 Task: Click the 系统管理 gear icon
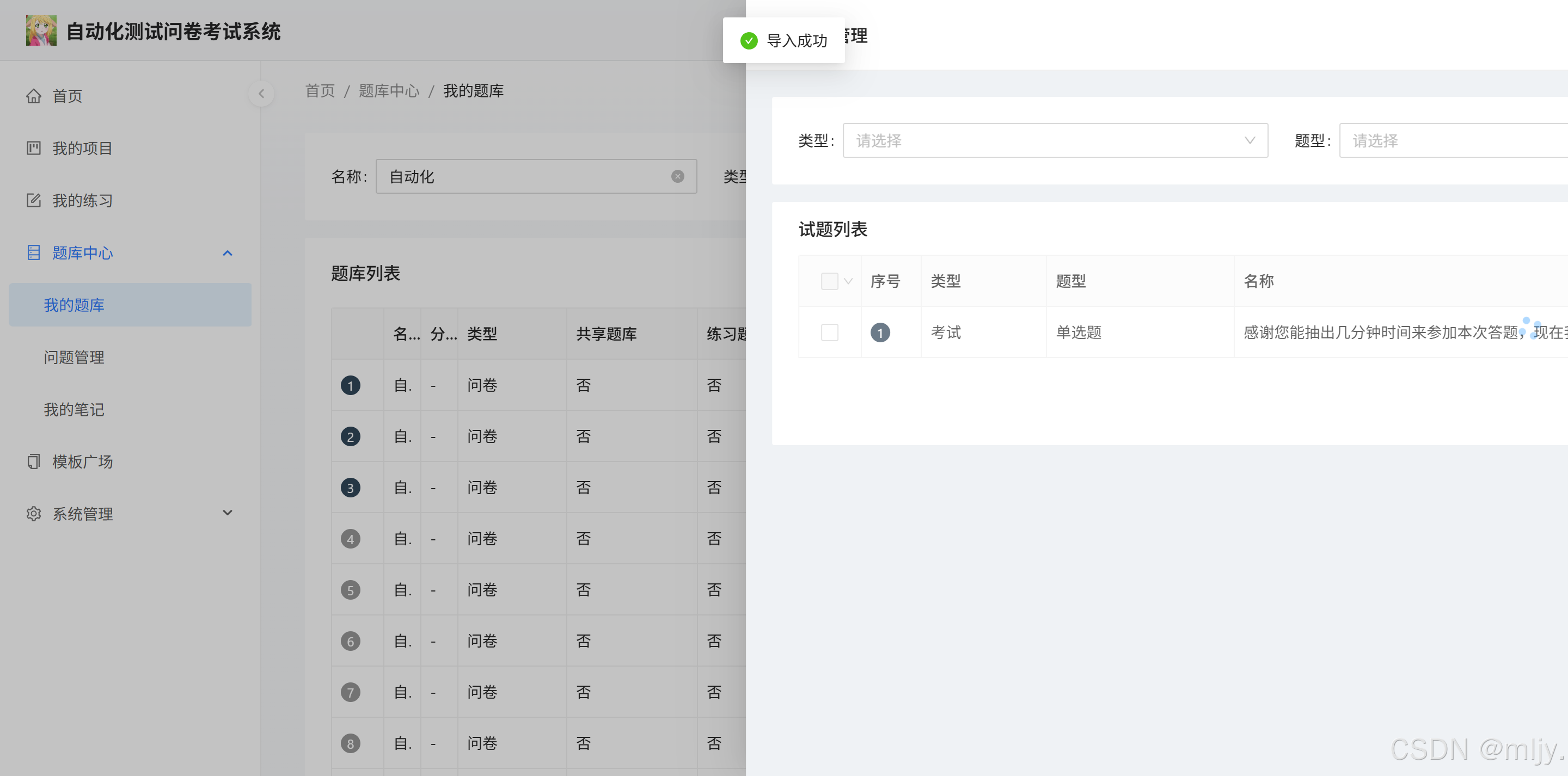coord(33,514)
